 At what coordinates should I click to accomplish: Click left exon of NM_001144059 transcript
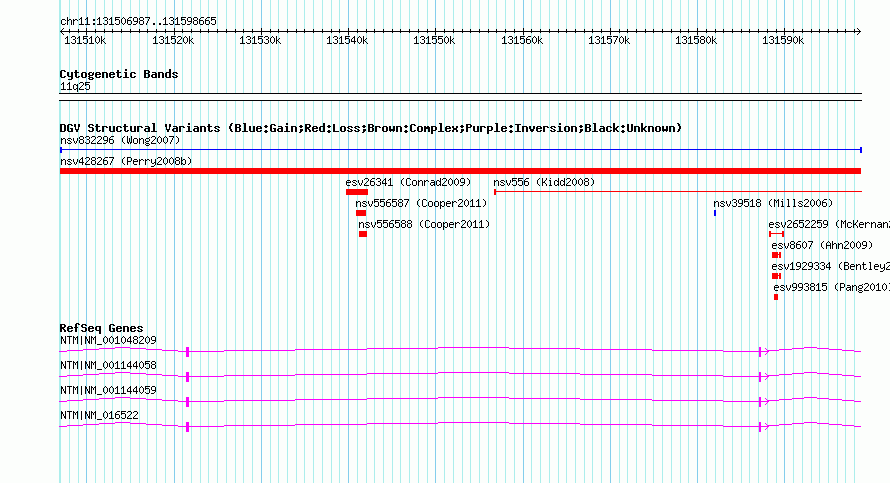click(187, 402)
